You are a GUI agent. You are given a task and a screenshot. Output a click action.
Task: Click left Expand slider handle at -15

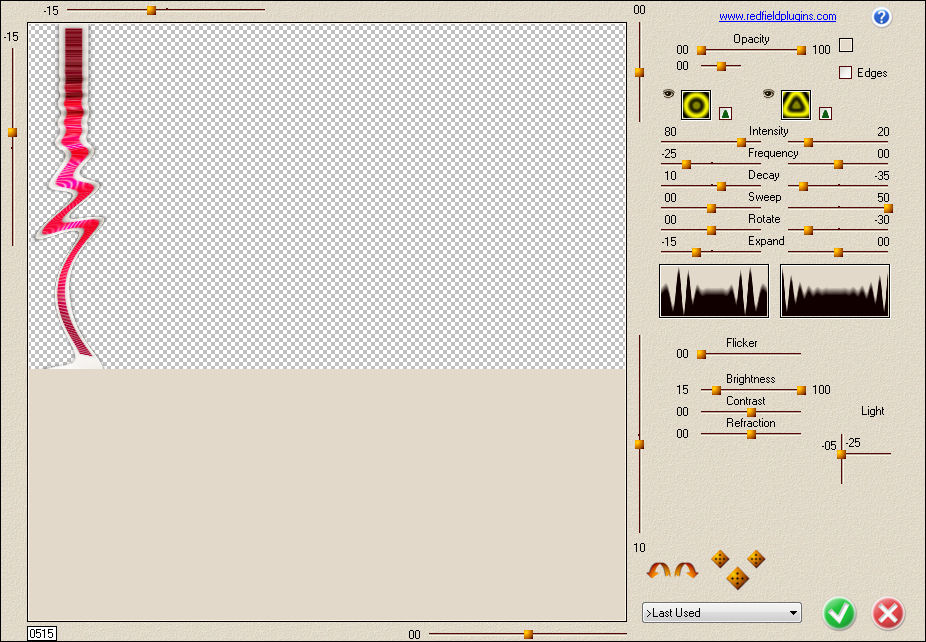[x=696, y=253]
